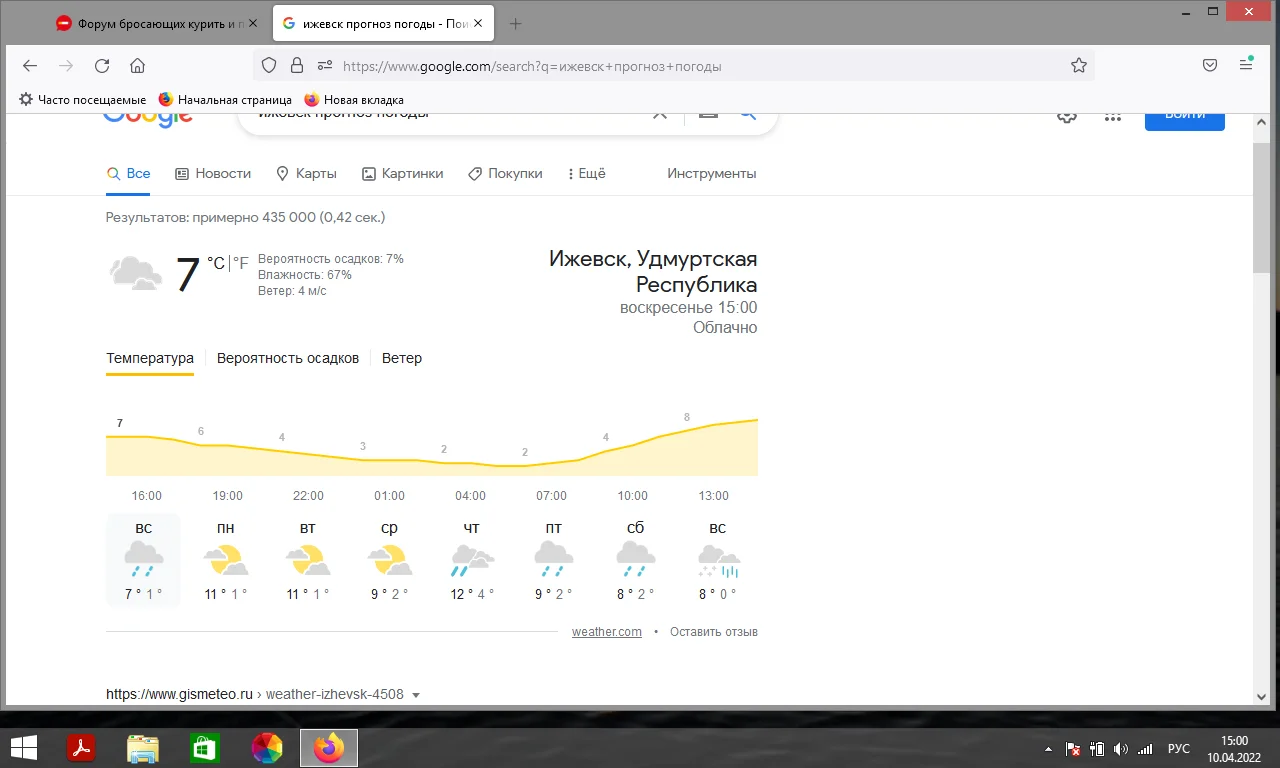Bookmark this page with the star

click(x=1079, y=66)
